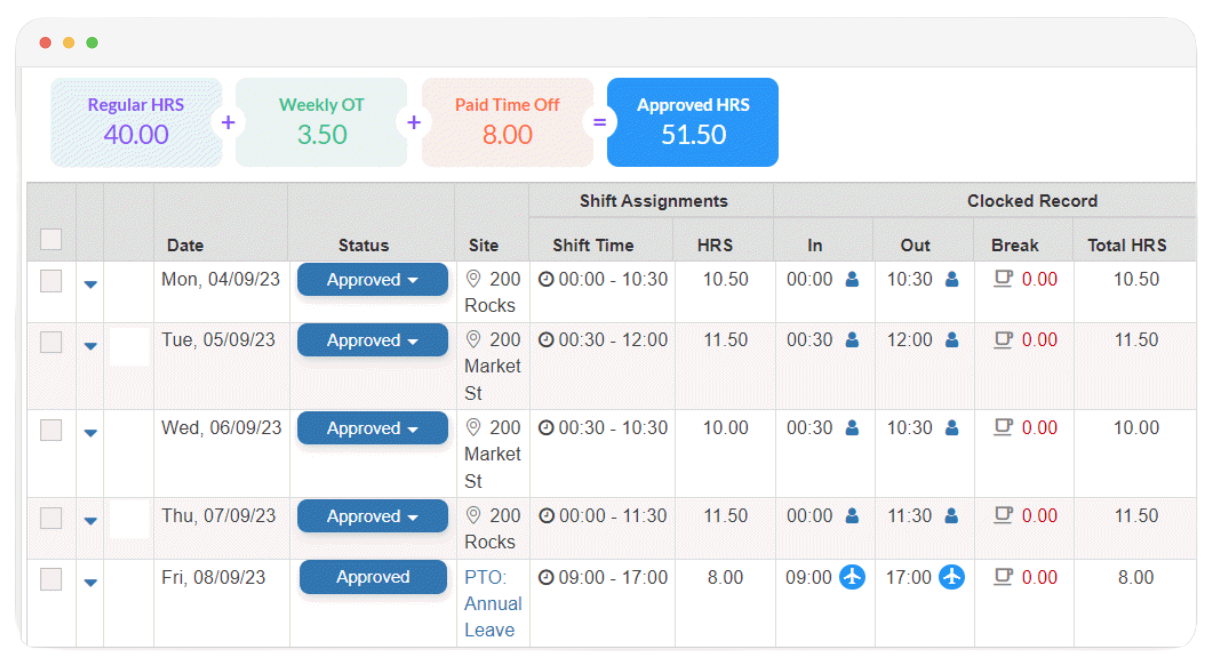Viewport: 1210px width, 657px height.
Task: Expand the Thu, 07/09/23 row arrow
Action: tap(90, 521)
